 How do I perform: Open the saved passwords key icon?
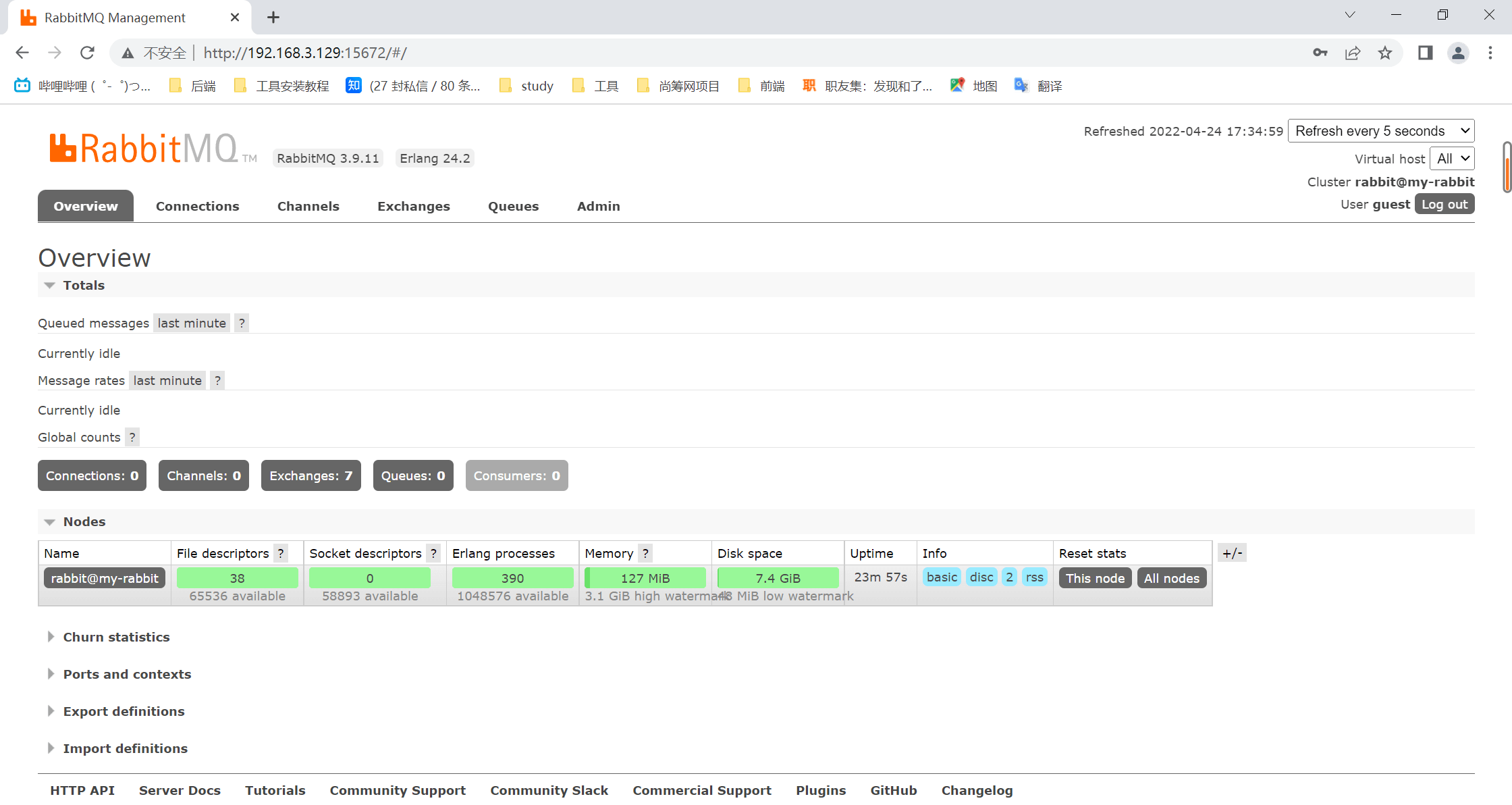[x=1320, y=53]
